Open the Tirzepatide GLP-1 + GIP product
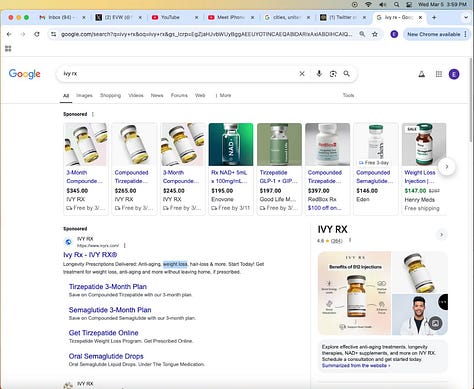Viewport: 474px width, 389px height. pos(279,168)
